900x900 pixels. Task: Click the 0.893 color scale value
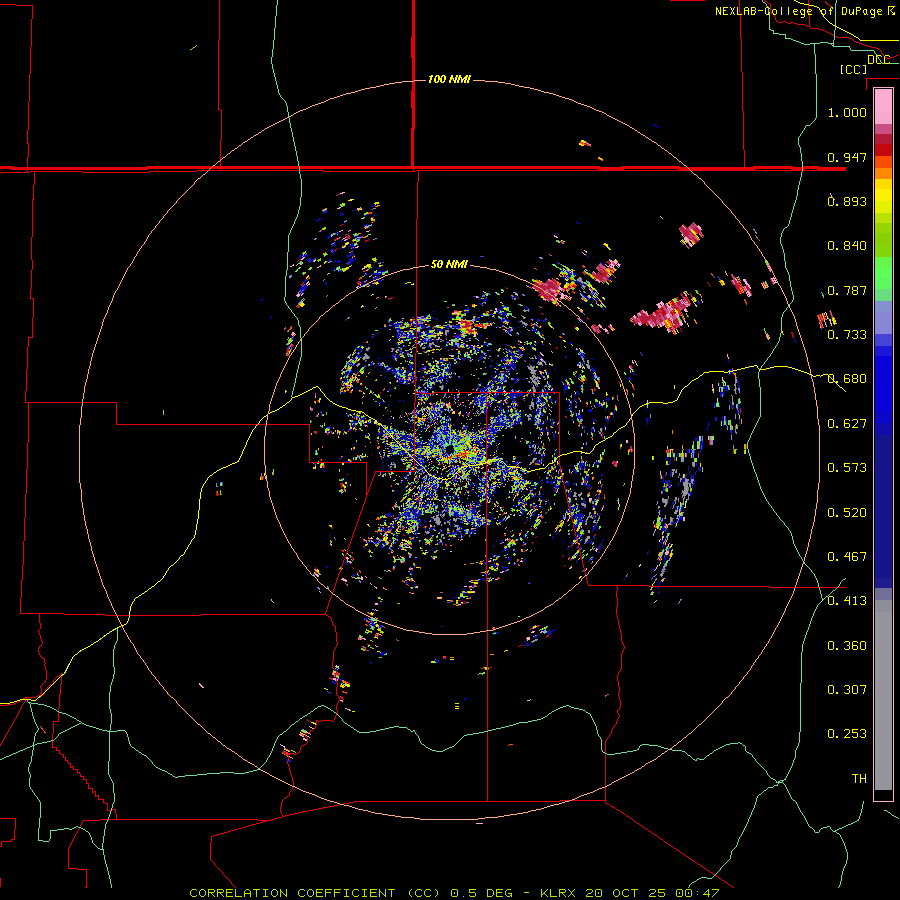pyautogui.click(x=847, y=201)
